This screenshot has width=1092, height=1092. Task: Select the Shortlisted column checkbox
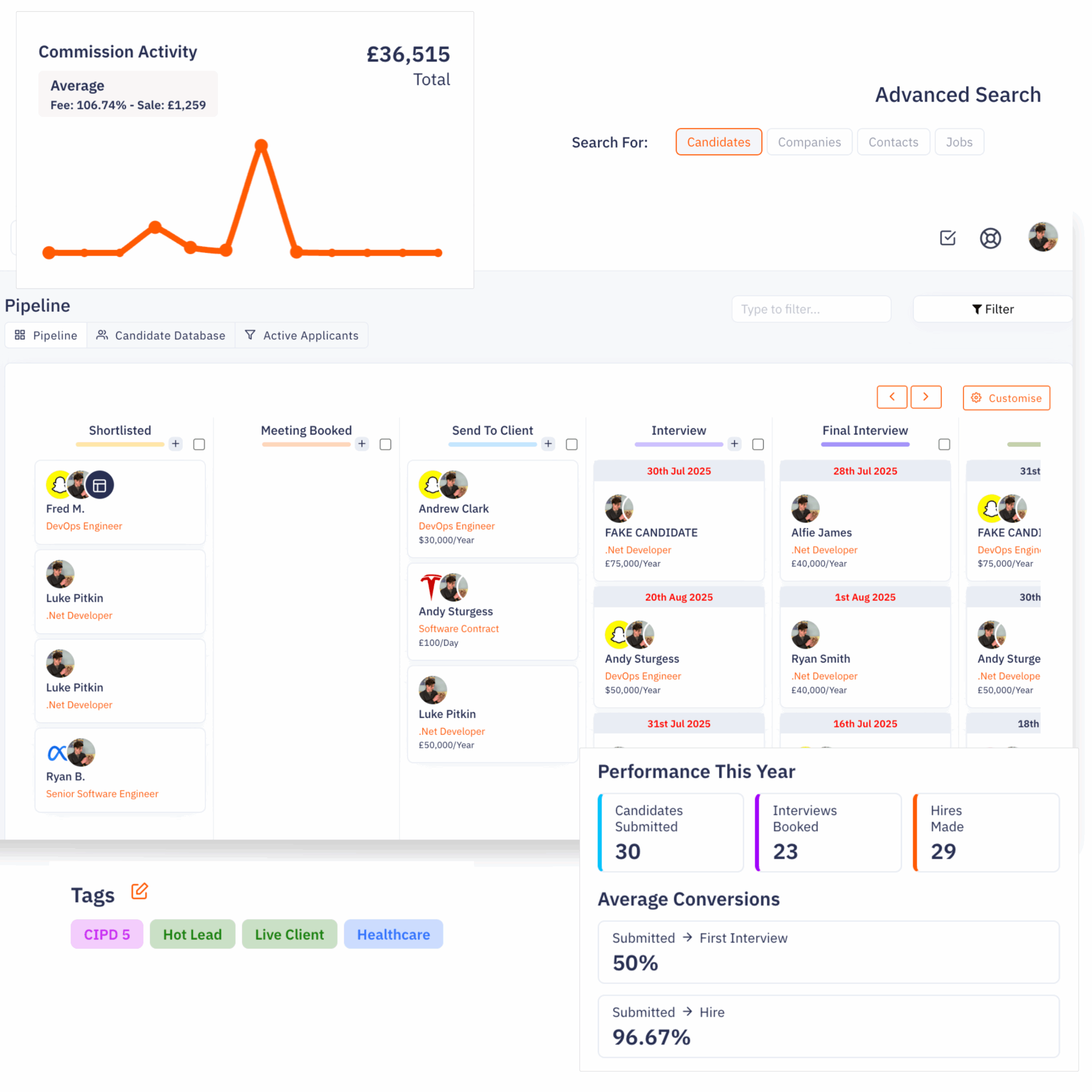click(x=199, y=444)
